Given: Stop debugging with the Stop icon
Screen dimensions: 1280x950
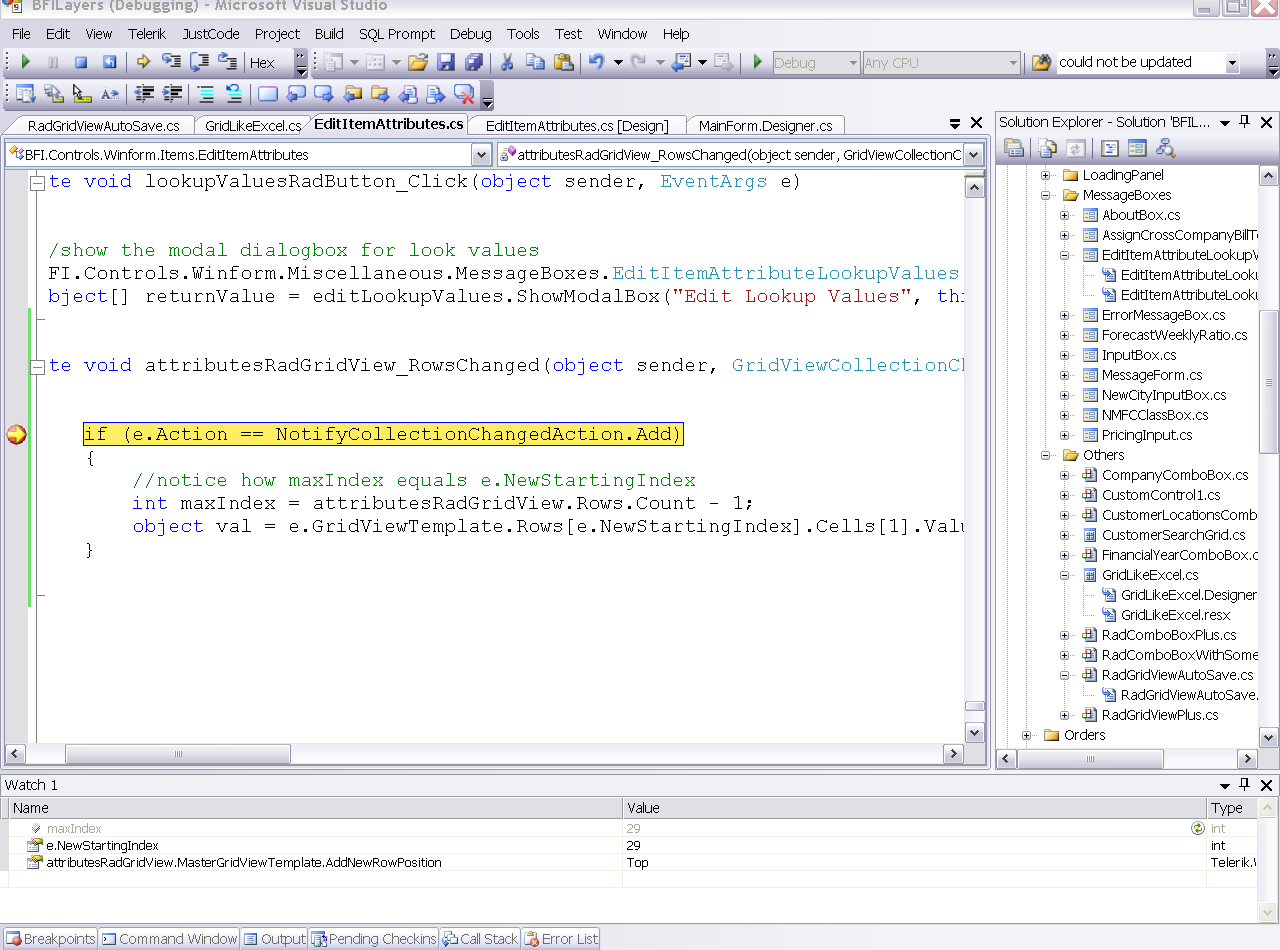Looking at the screenshot, I should tap(81, 62).
